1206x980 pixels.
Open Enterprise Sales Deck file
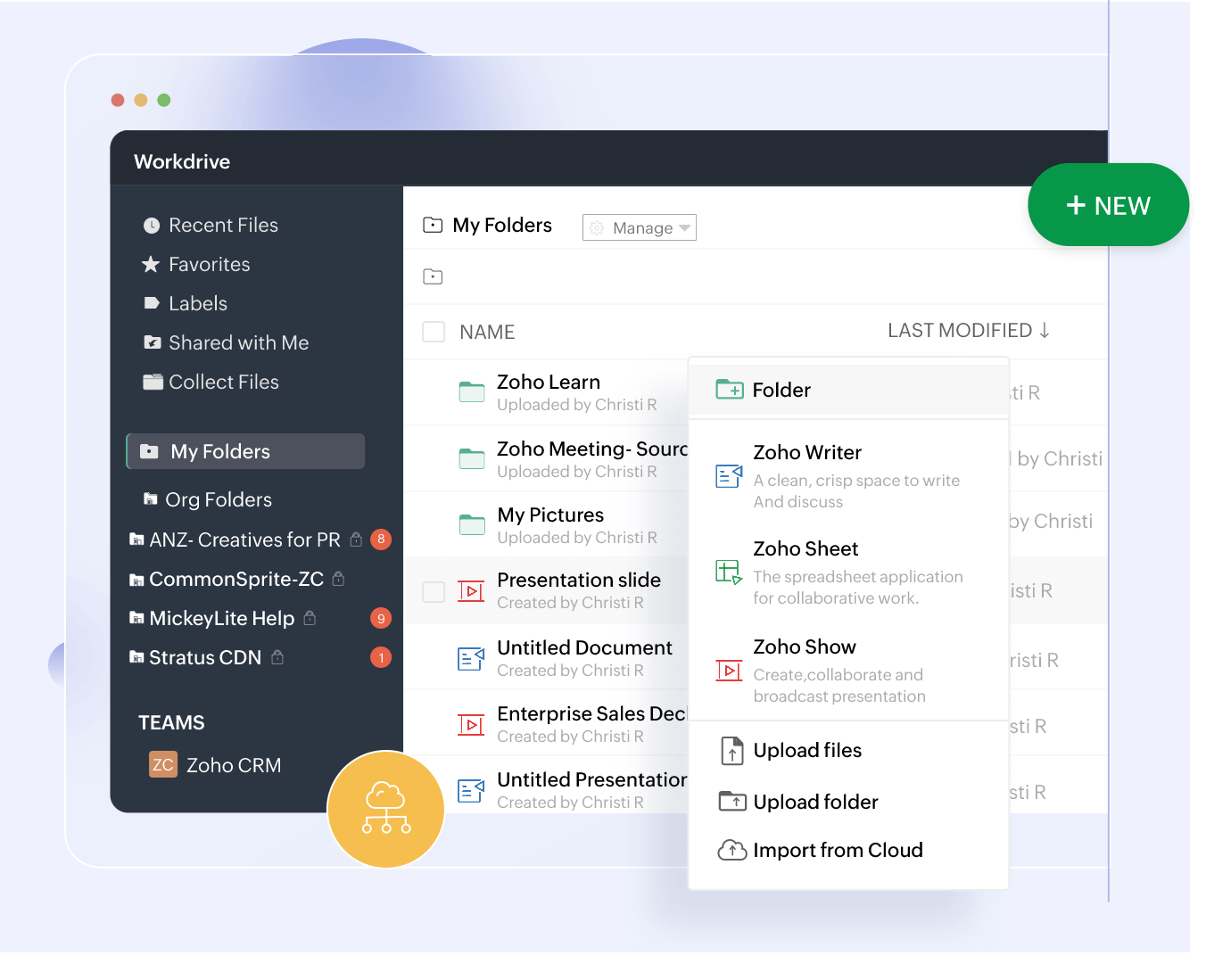(x=592, y=713)
